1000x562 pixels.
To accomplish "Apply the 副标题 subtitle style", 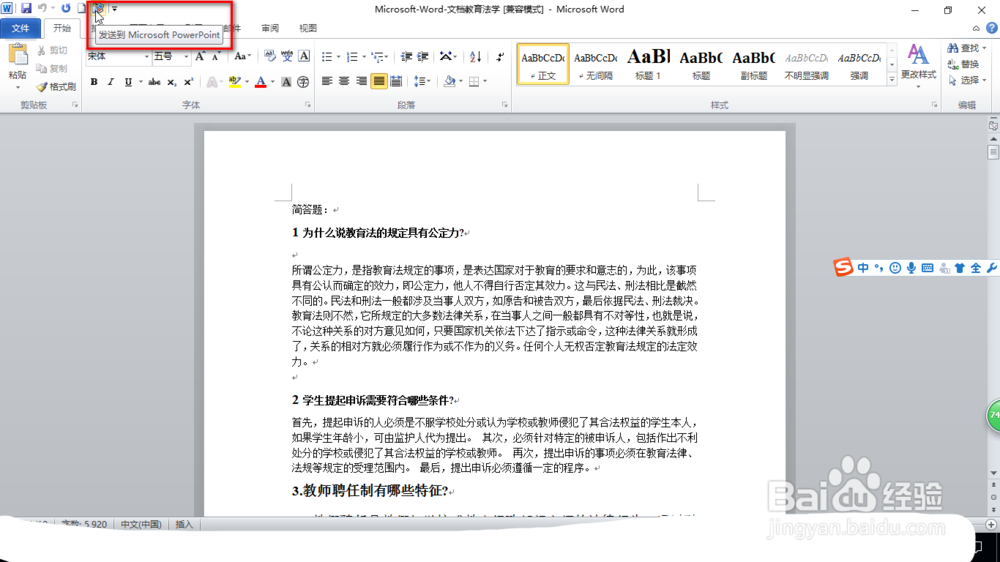I will pos(753,64).
